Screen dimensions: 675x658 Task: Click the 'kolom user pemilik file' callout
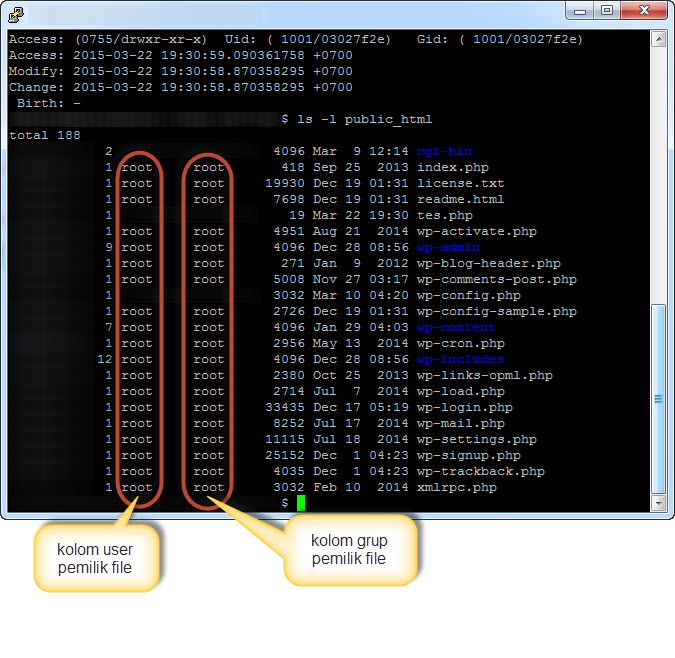tap(95, 560)
